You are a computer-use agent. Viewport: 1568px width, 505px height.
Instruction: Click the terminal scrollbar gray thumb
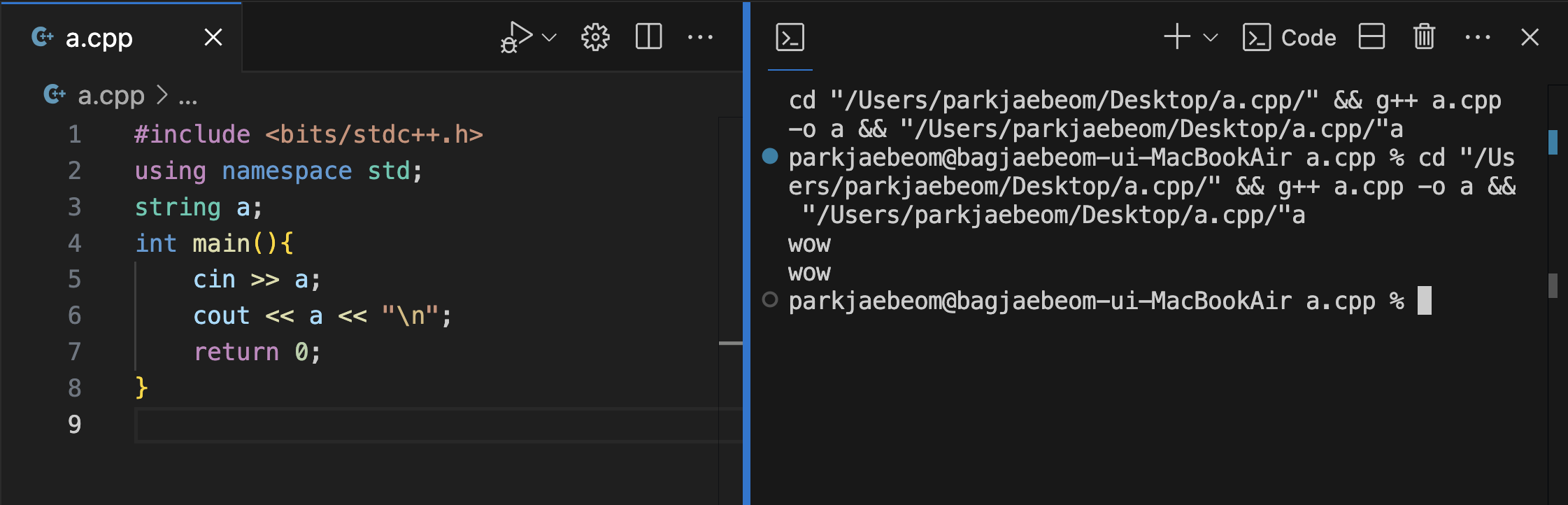click(x=1553, y=285)
